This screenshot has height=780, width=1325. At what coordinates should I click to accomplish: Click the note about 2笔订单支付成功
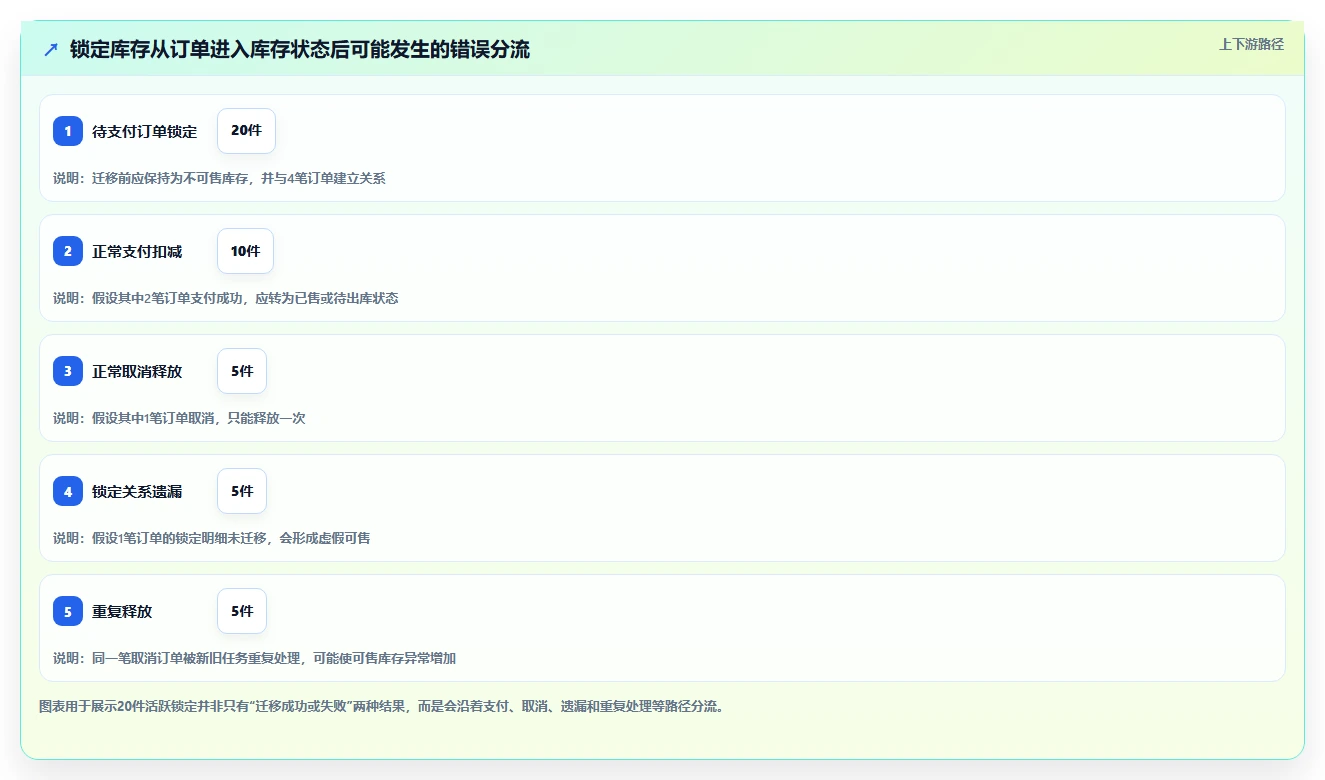coord(226,298)
